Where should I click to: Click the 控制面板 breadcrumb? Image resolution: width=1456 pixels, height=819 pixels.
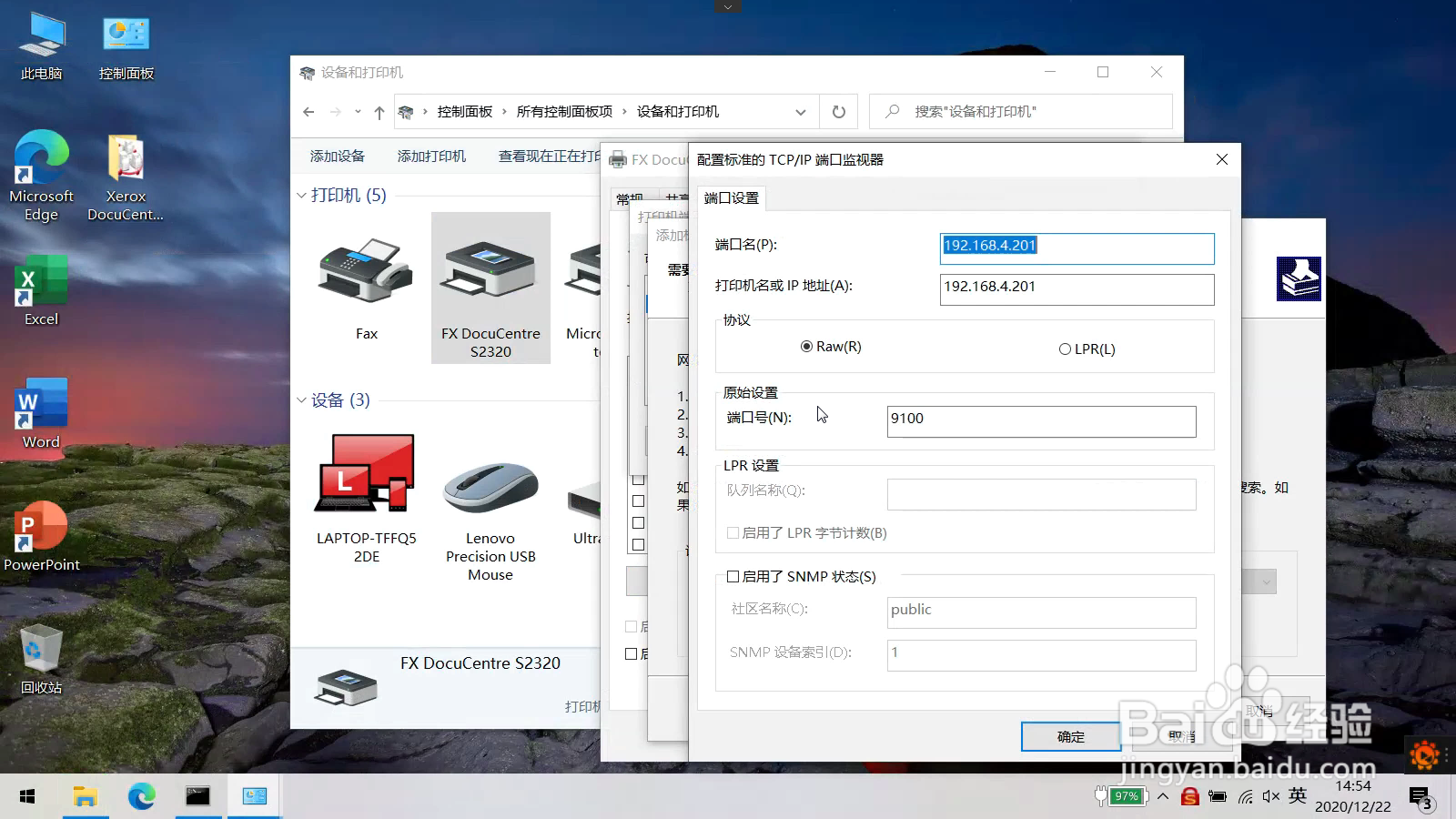point(465,112)
